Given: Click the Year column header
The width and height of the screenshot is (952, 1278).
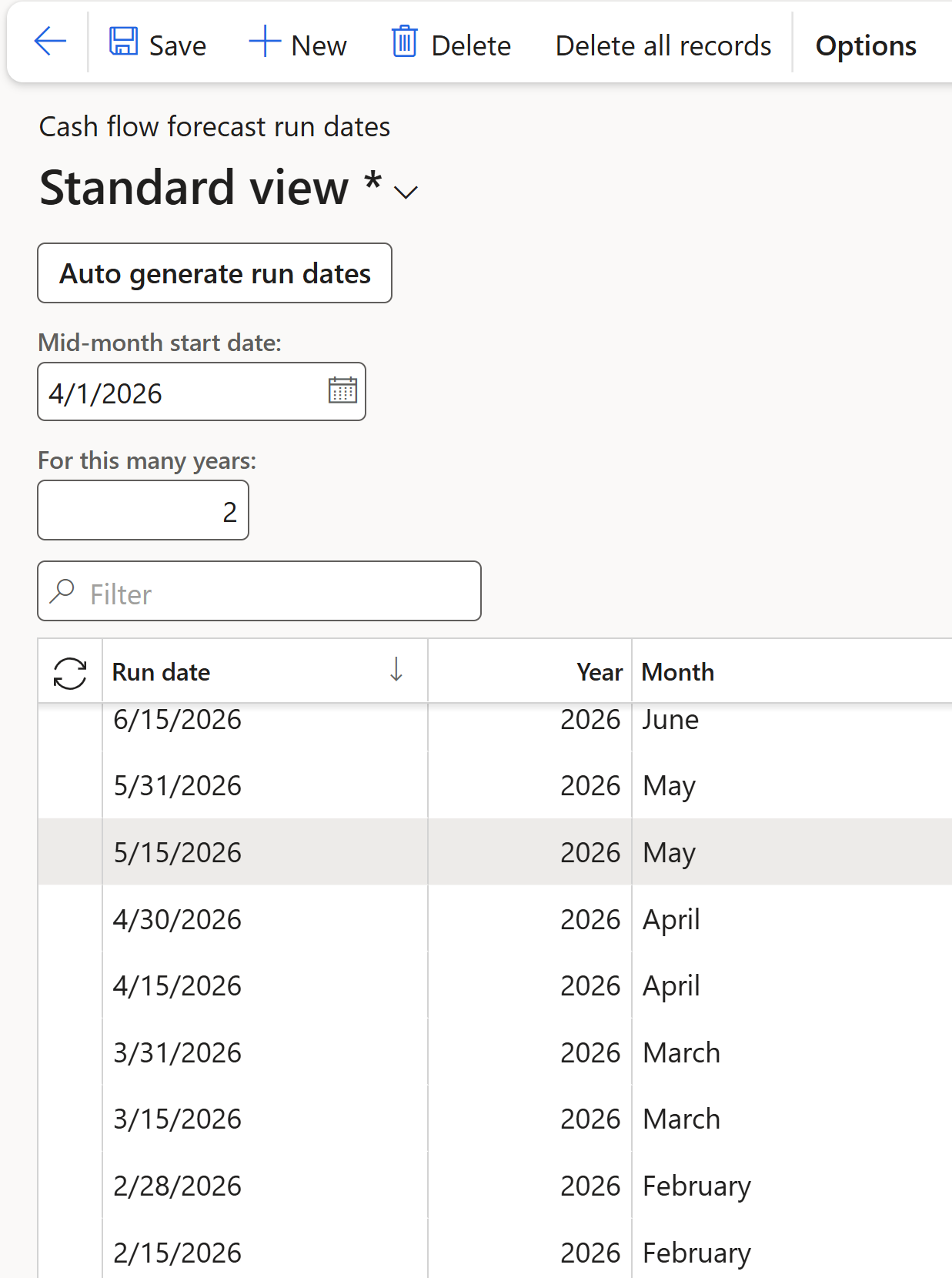Looking at the screenshot, I should [599, 672].
